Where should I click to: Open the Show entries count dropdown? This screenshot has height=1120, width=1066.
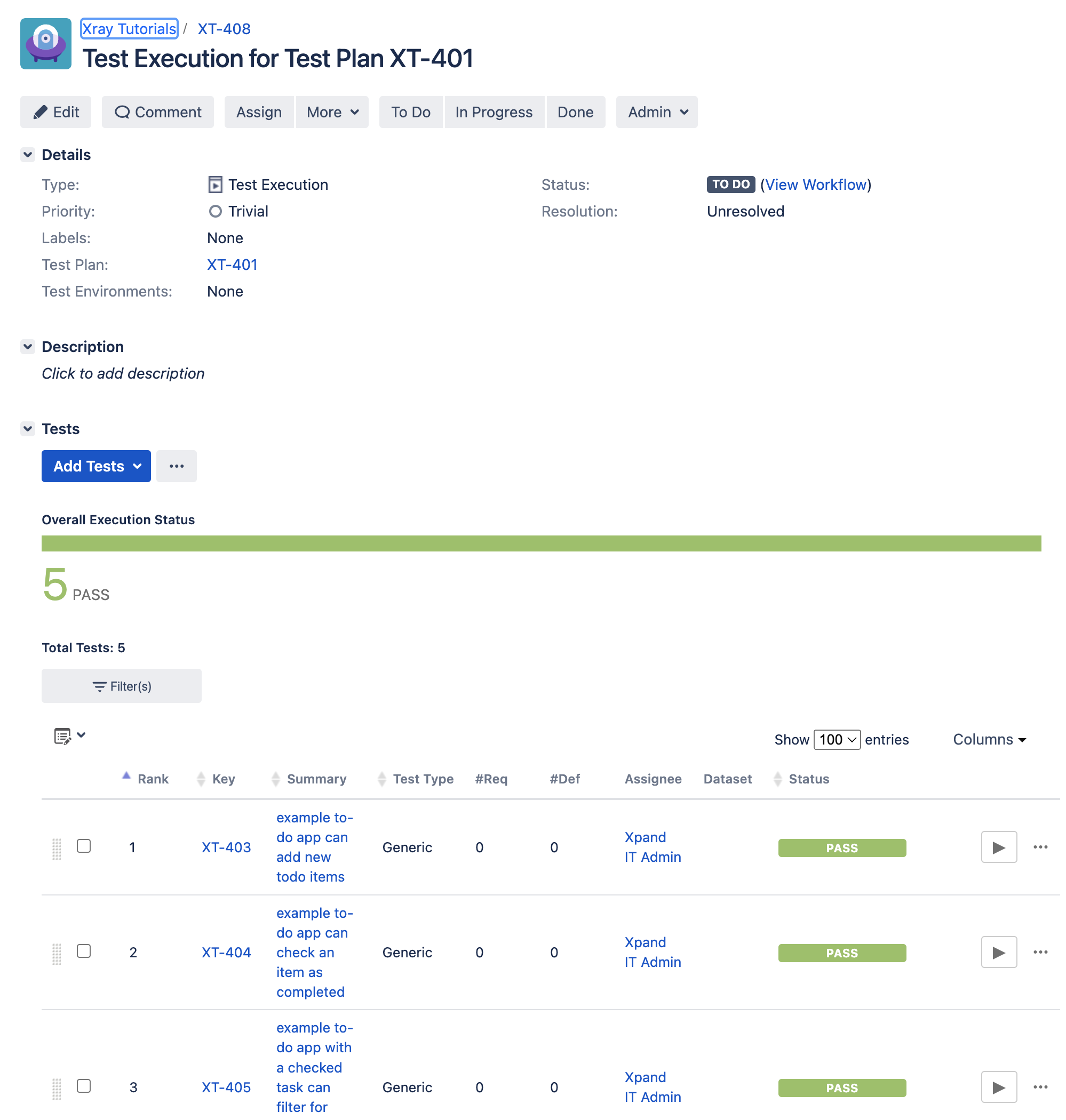pos(837,740)
